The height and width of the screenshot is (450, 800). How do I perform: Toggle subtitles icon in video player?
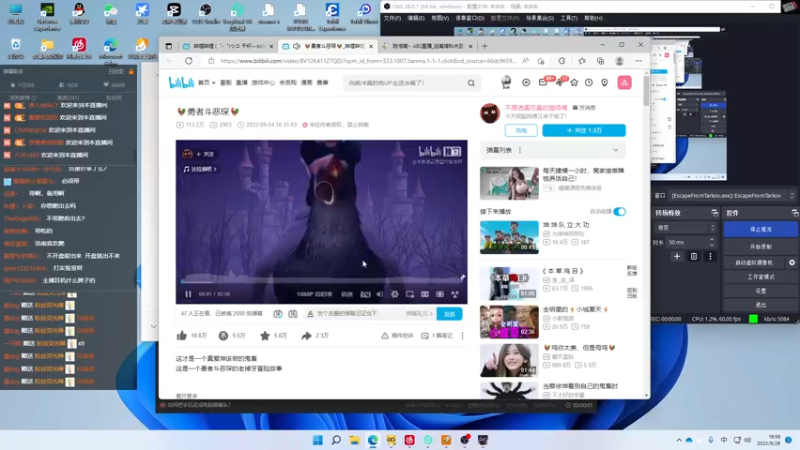(365, 294)
